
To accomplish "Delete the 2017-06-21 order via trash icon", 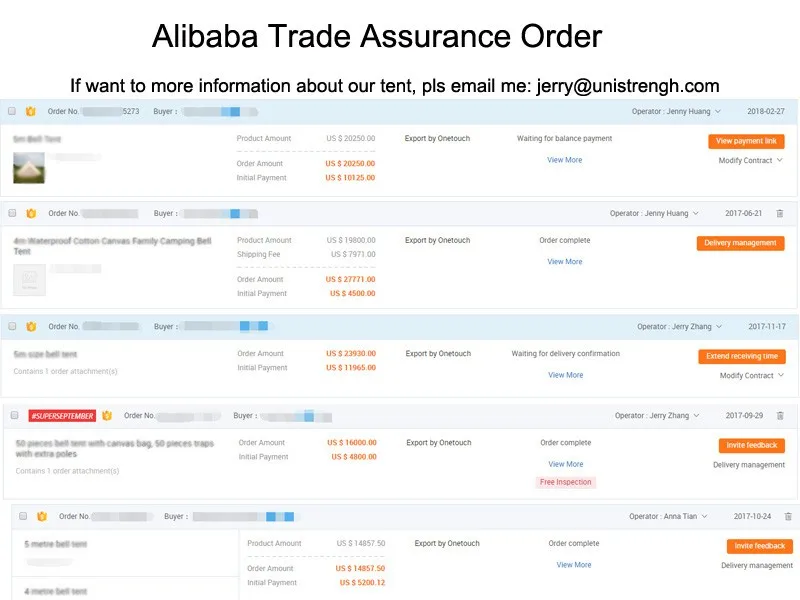I will point(780,213).
